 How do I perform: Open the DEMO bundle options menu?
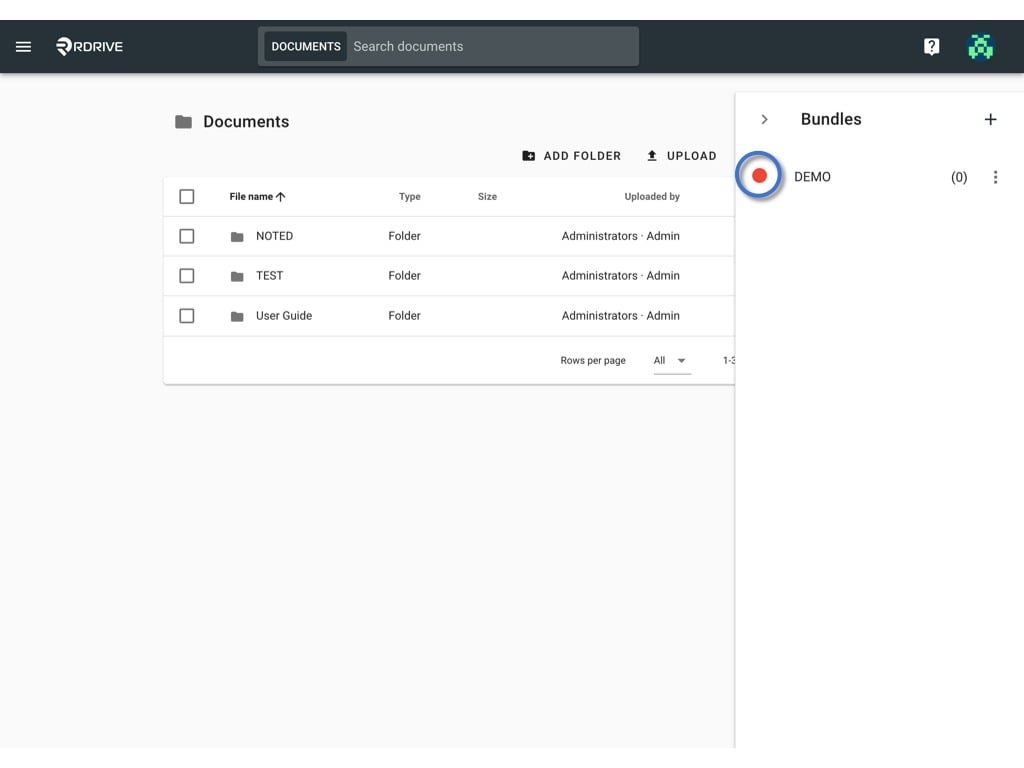point(995,177)
